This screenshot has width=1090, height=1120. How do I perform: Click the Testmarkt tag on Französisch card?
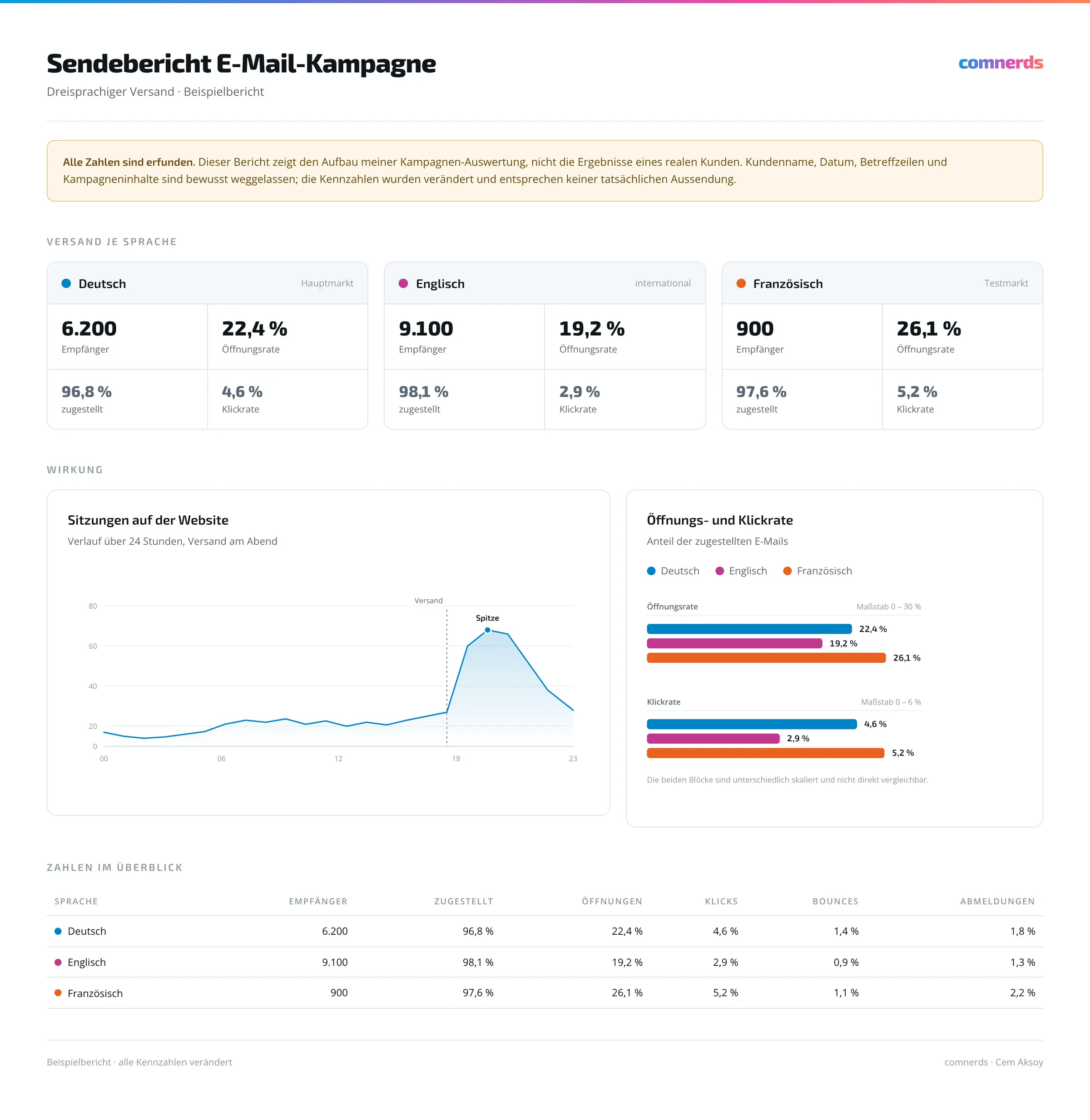(x=1006, y=283)
